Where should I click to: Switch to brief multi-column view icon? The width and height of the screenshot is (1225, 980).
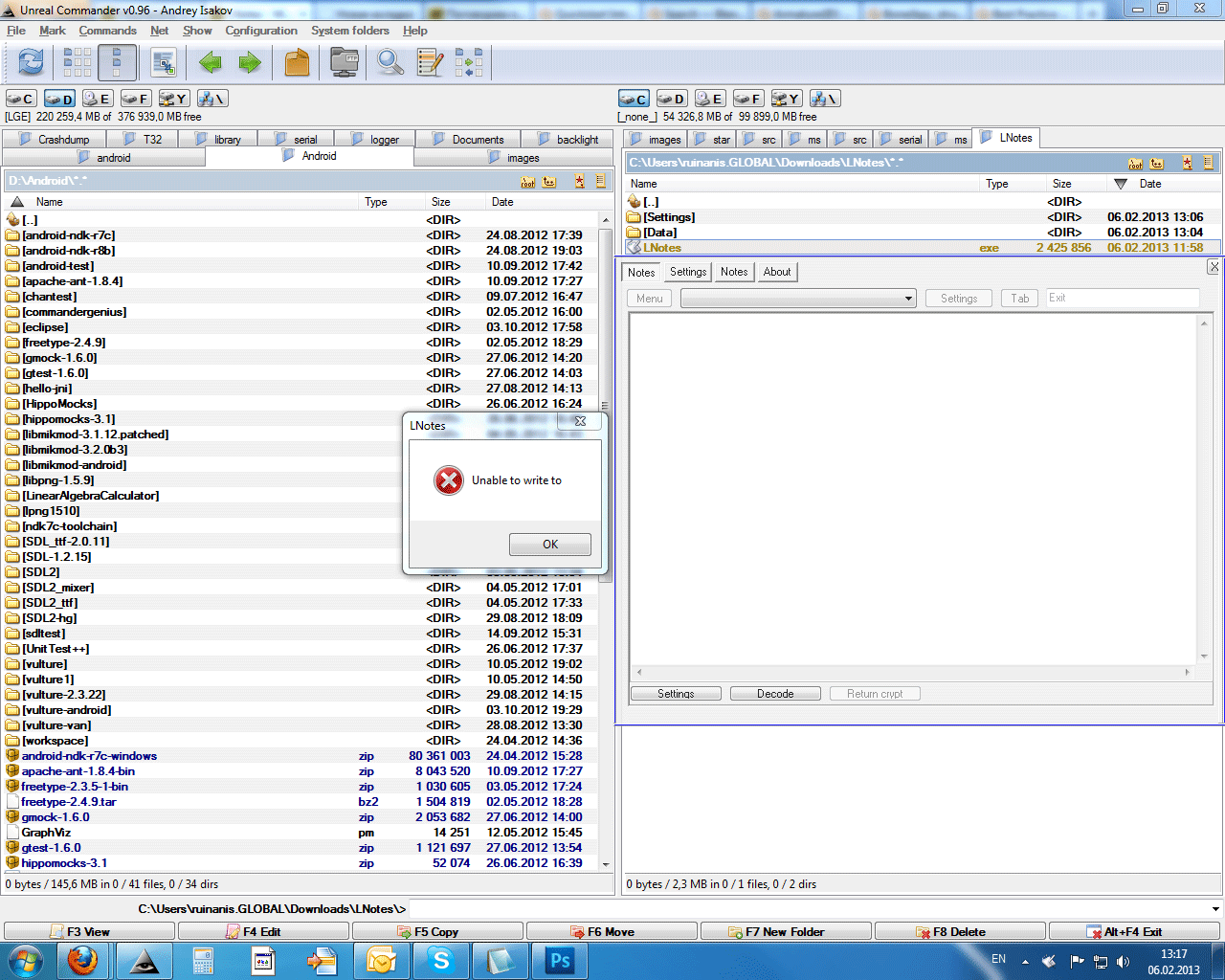(x=78, y=62)
